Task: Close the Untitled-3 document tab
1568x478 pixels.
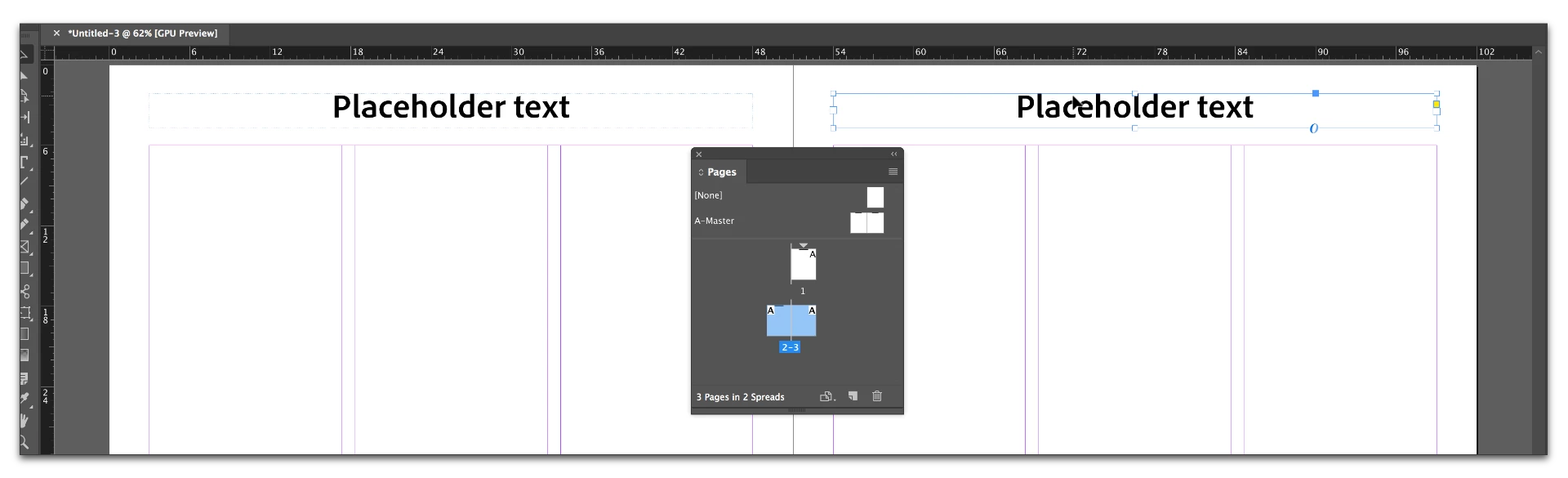Action: [x=56, y=34]
